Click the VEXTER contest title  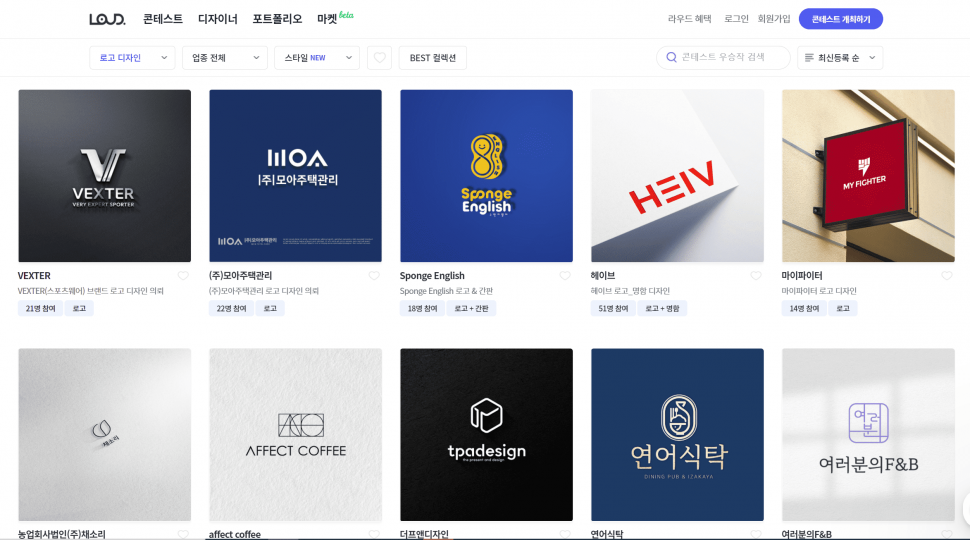pos(34,276)
